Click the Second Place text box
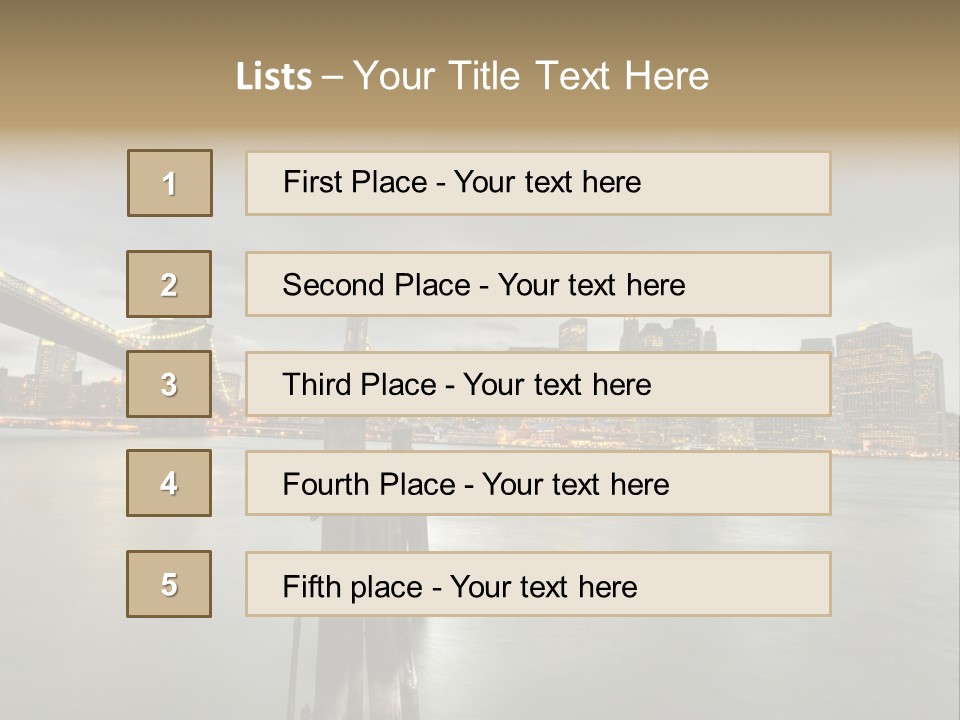Viewport: 960px width, 720px height. (538, 284)
